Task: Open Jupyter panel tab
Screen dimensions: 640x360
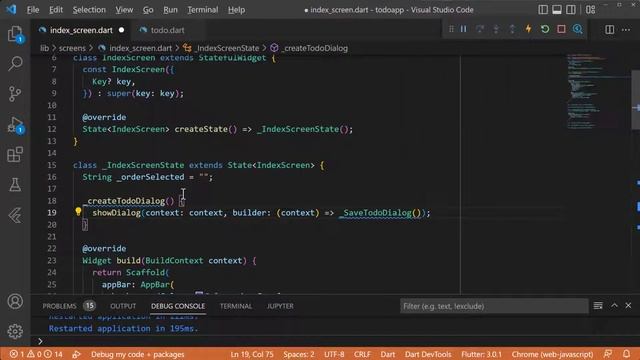Action: click(280, 306)
